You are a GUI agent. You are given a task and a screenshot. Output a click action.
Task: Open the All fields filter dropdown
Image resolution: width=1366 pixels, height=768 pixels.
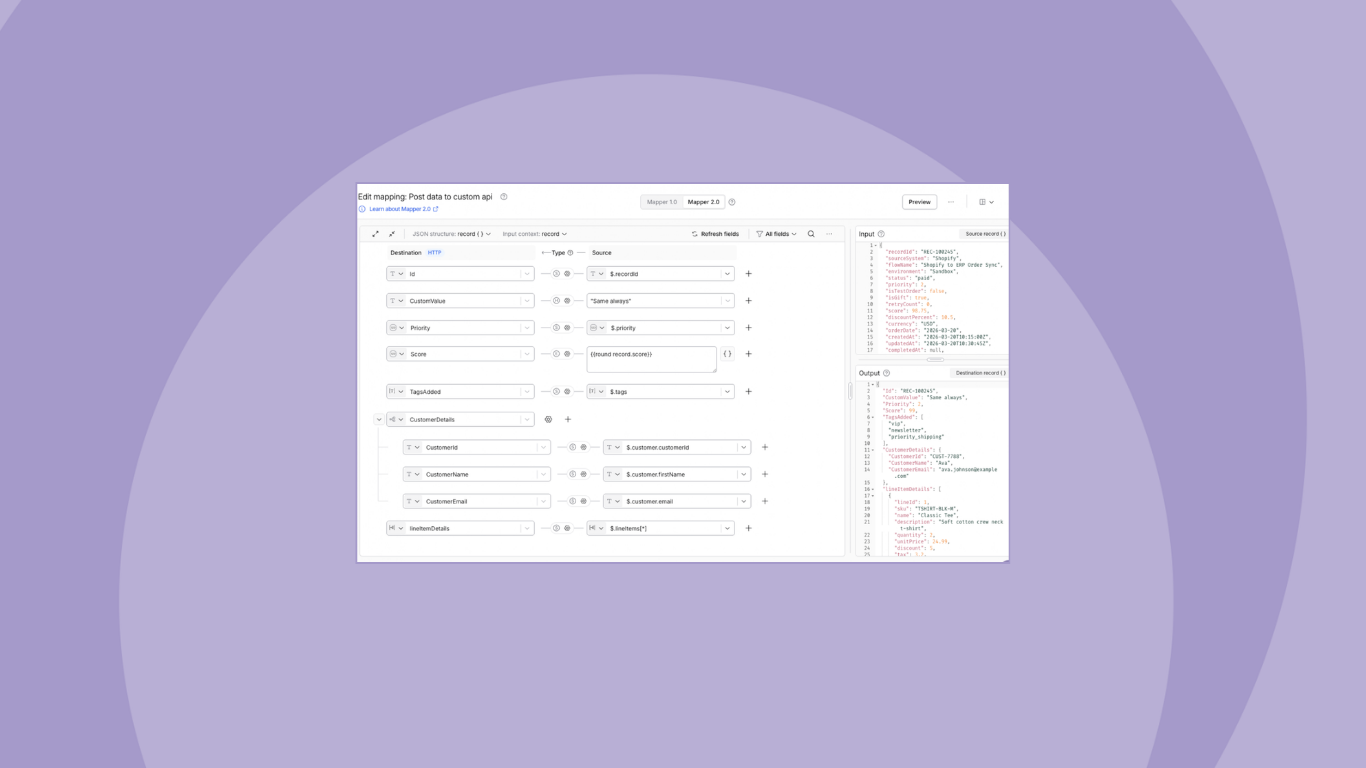click(776, 234)
